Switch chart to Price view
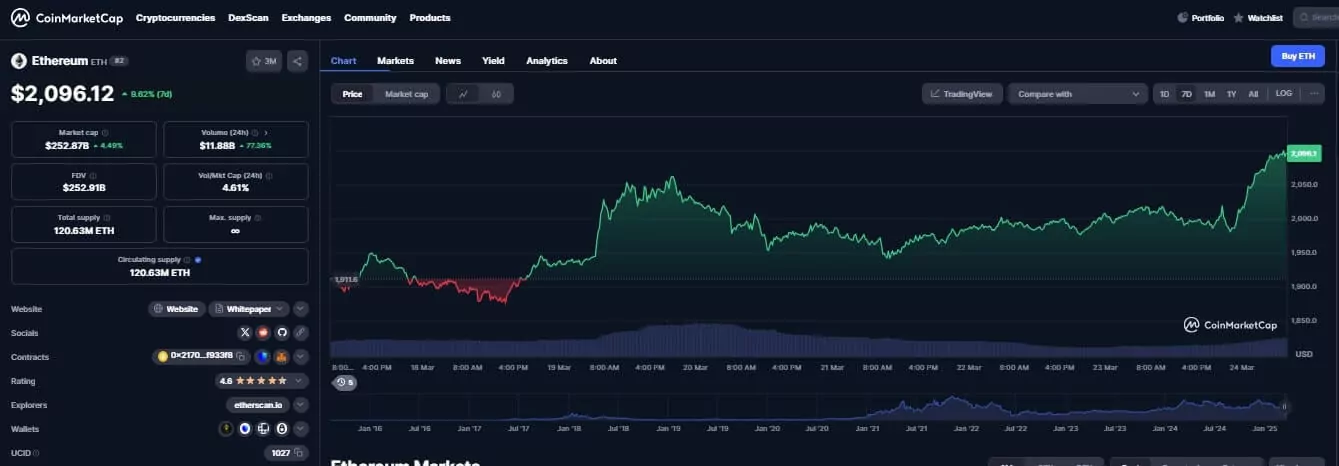The width and height of the screenshot is (1339, 466). [352, 94]
